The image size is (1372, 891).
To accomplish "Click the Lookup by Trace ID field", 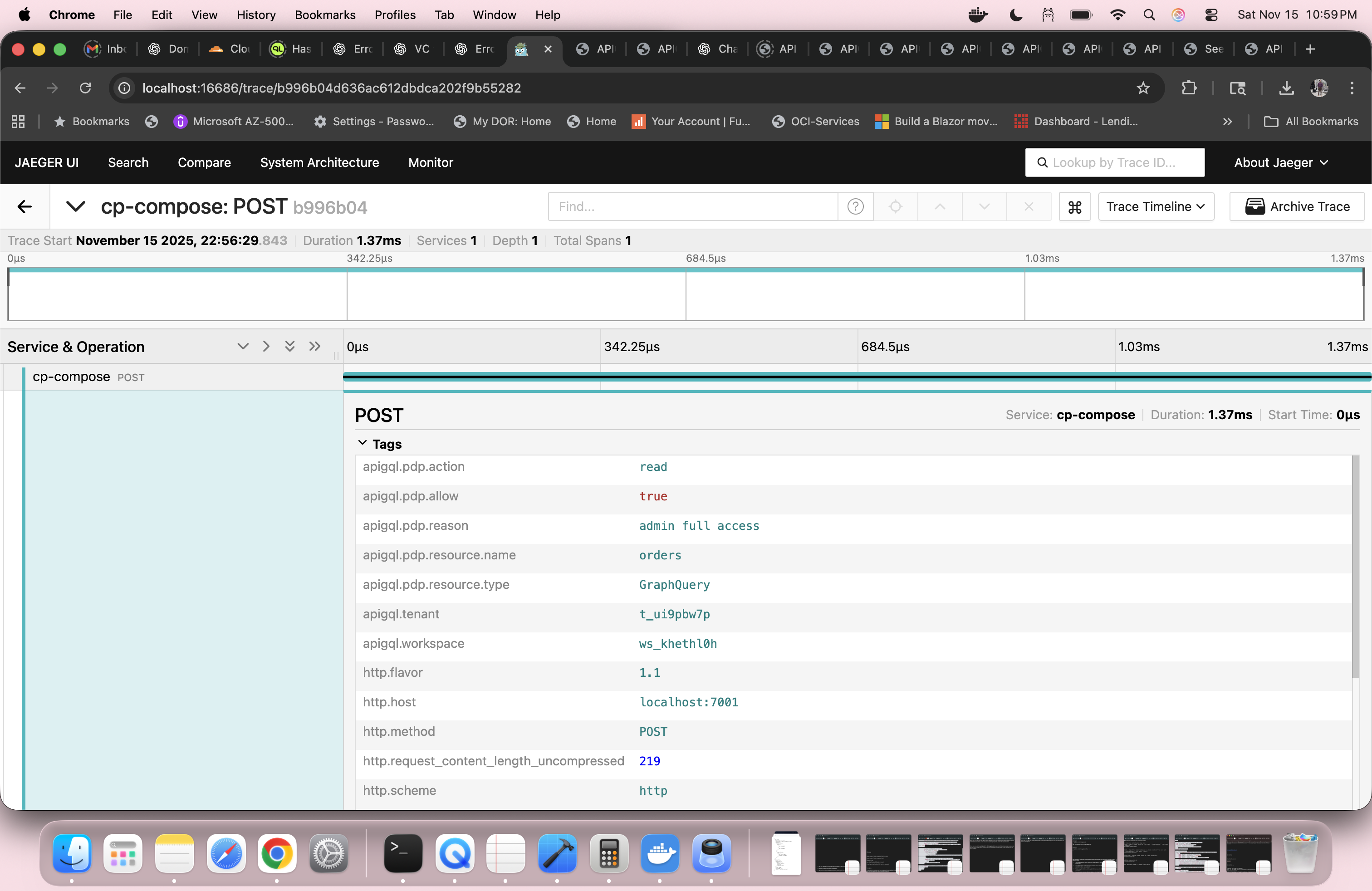I will tap(1115, 163).
